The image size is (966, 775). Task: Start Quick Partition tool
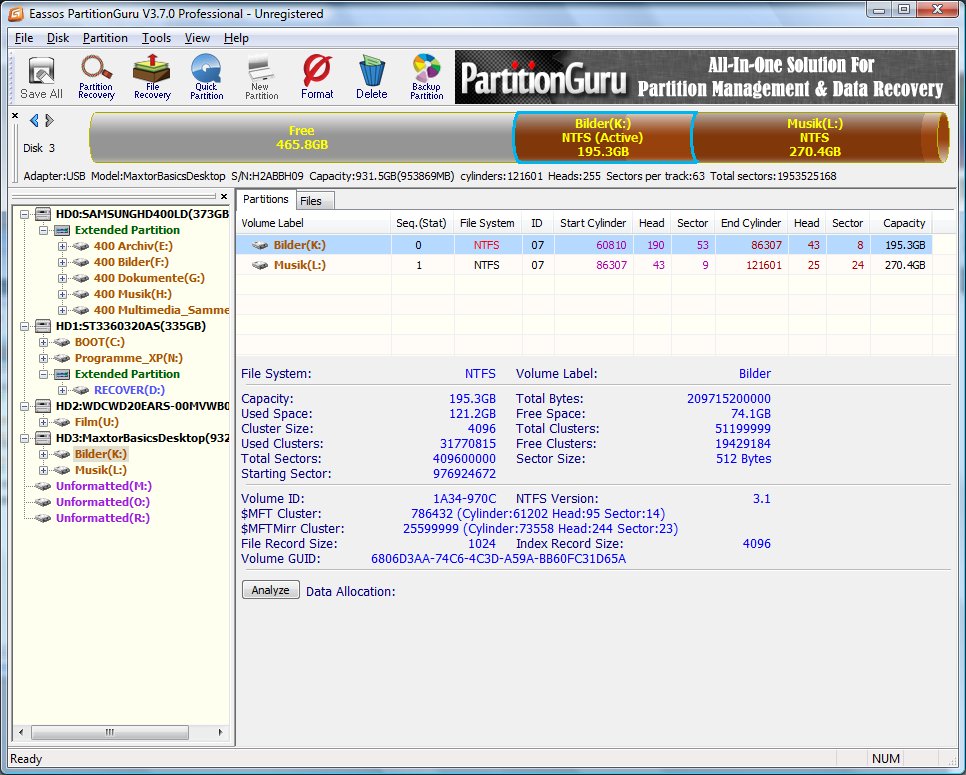(x=206, y=78)
